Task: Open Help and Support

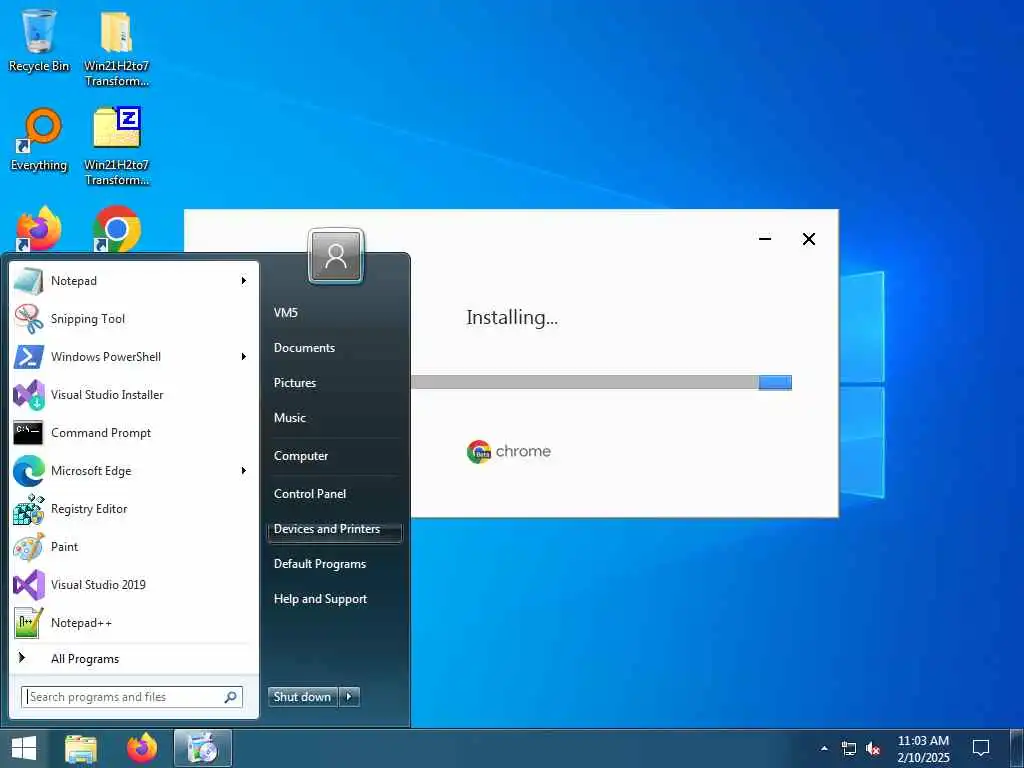Action: (x=320, y=599)
